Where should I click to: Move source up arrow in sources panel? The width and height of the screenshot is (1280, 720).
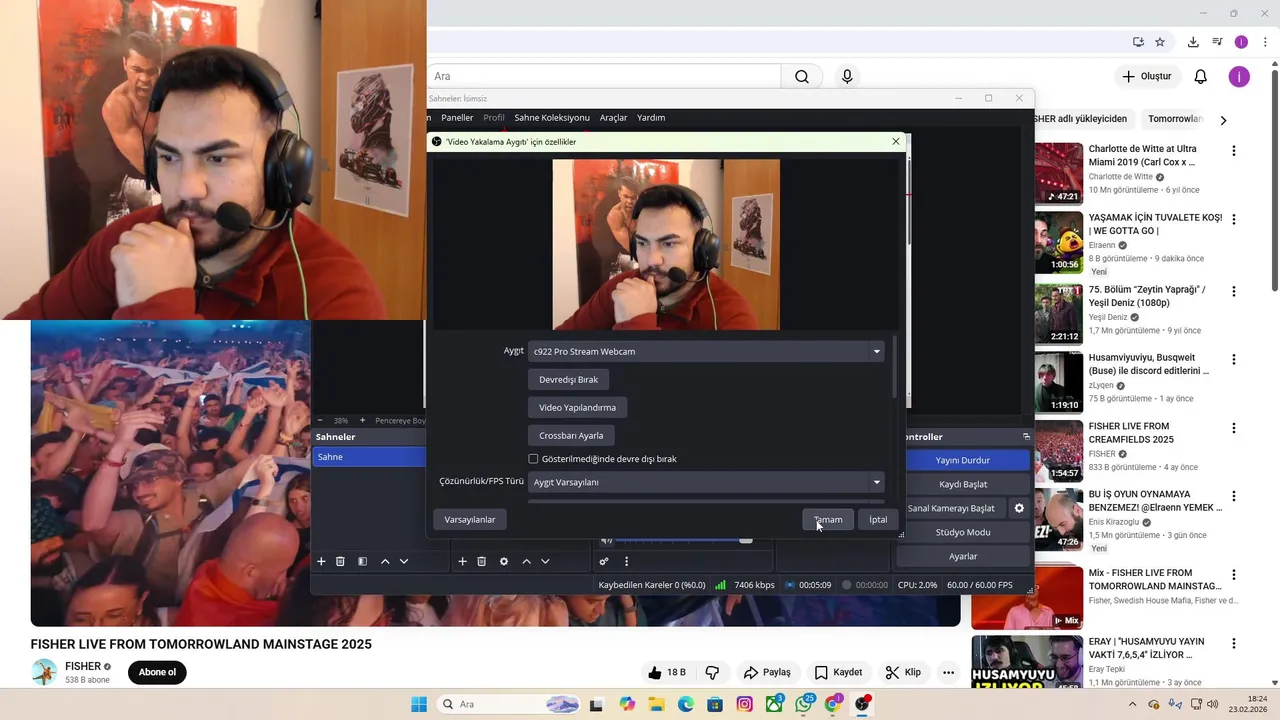click(526, 561)
